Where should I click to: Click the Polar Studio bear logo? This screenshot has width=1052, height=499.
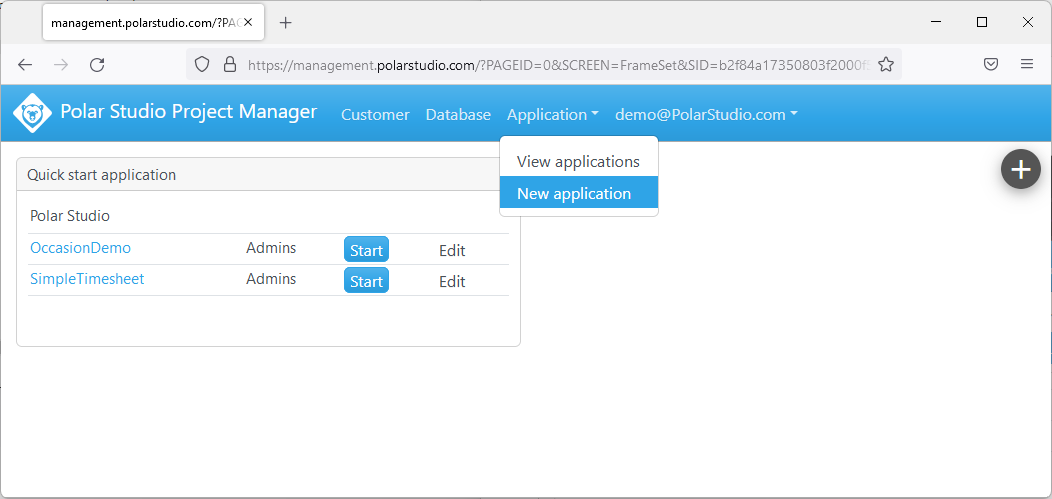click(x=32, y=113)
